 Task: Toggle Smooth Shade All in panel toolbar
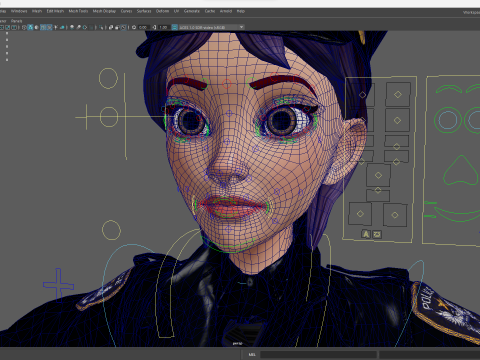click(30, 27)
